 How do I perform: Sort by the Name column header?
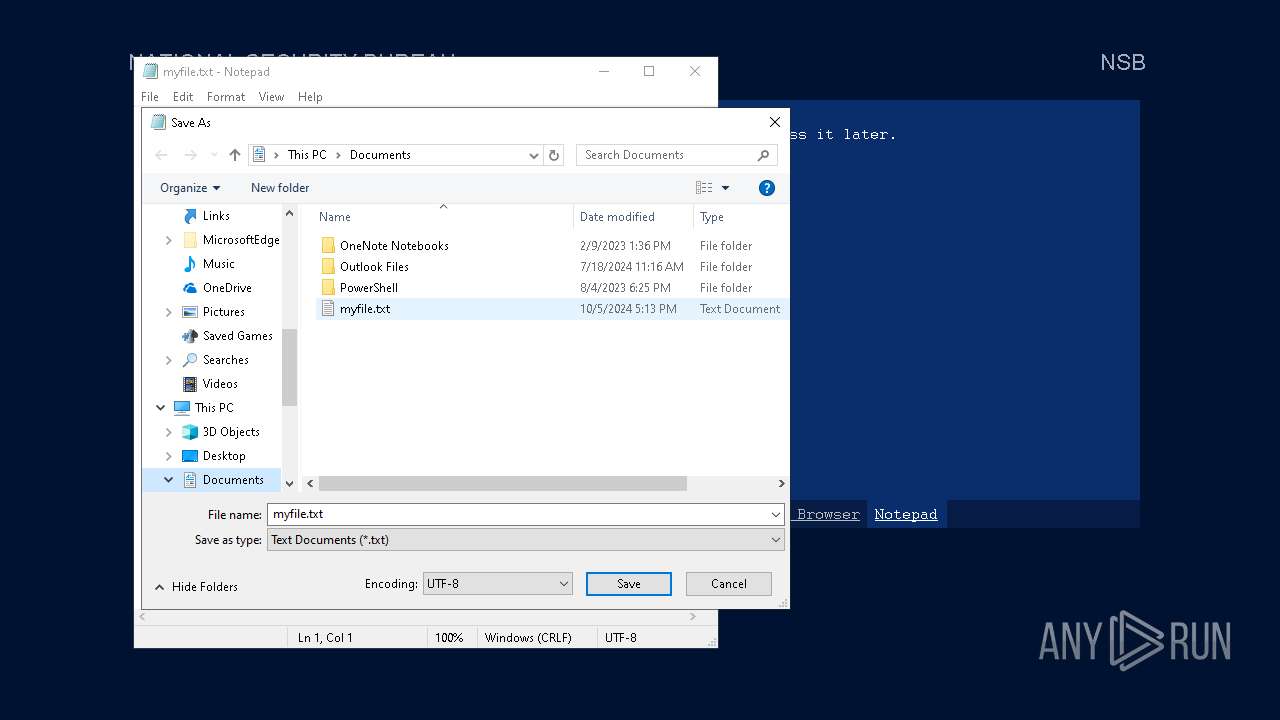point(335,217)
